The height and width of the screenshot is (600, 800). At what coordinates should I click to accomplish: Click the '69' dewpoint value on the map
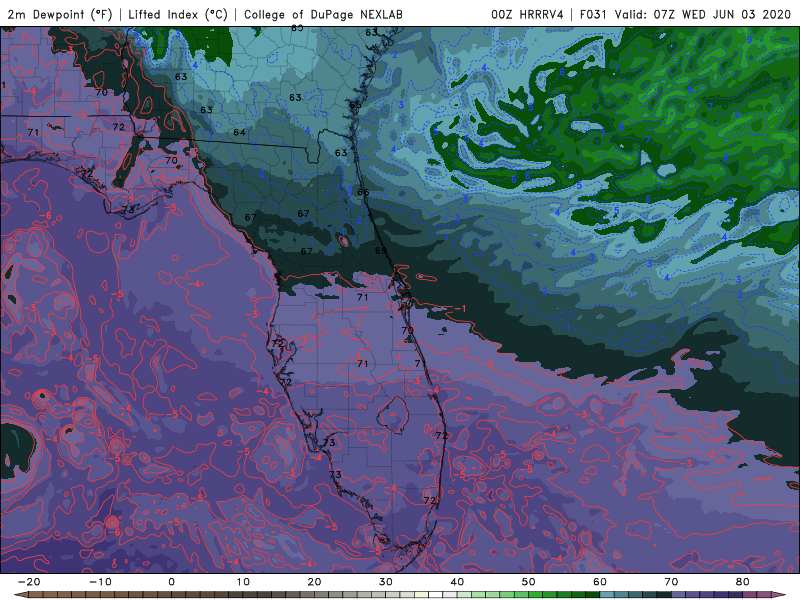click(381, 251)
